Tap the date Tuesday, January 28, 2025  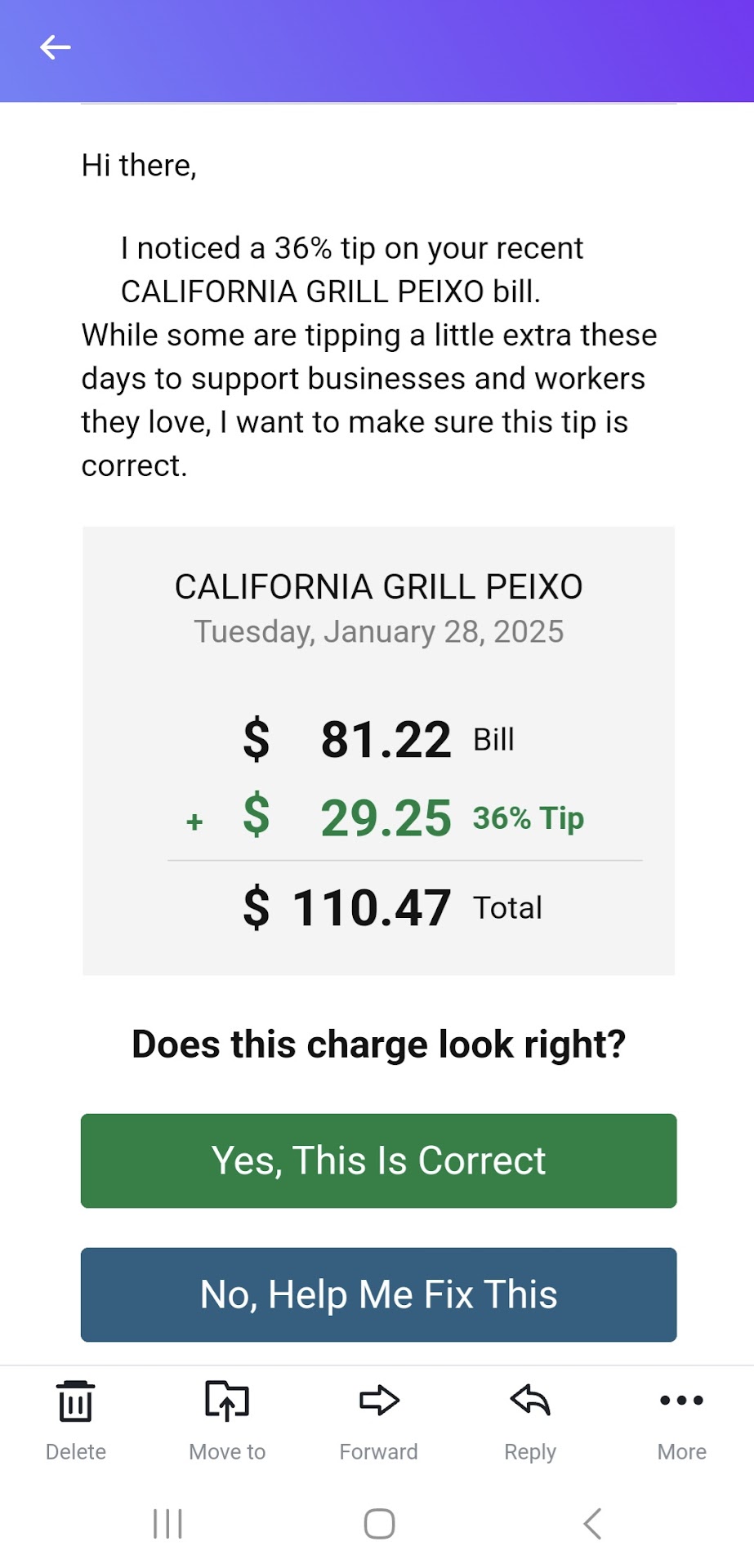[378, 632]
